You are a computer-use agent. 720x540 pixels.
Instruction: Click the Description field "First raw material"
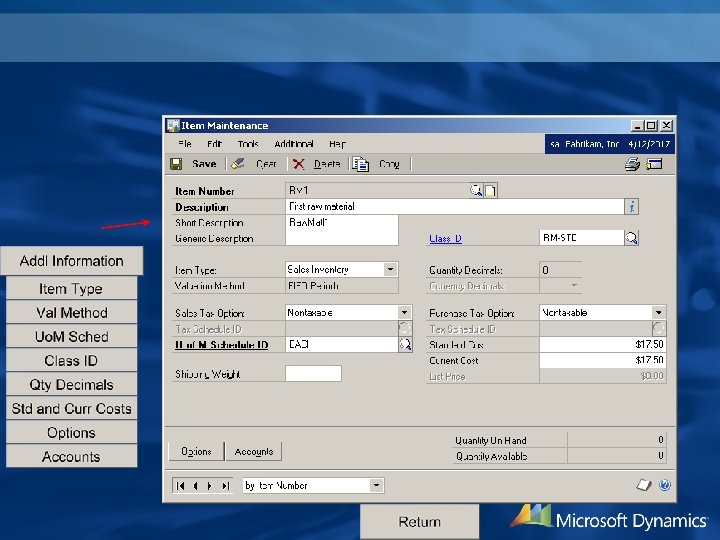click(455, 207)
